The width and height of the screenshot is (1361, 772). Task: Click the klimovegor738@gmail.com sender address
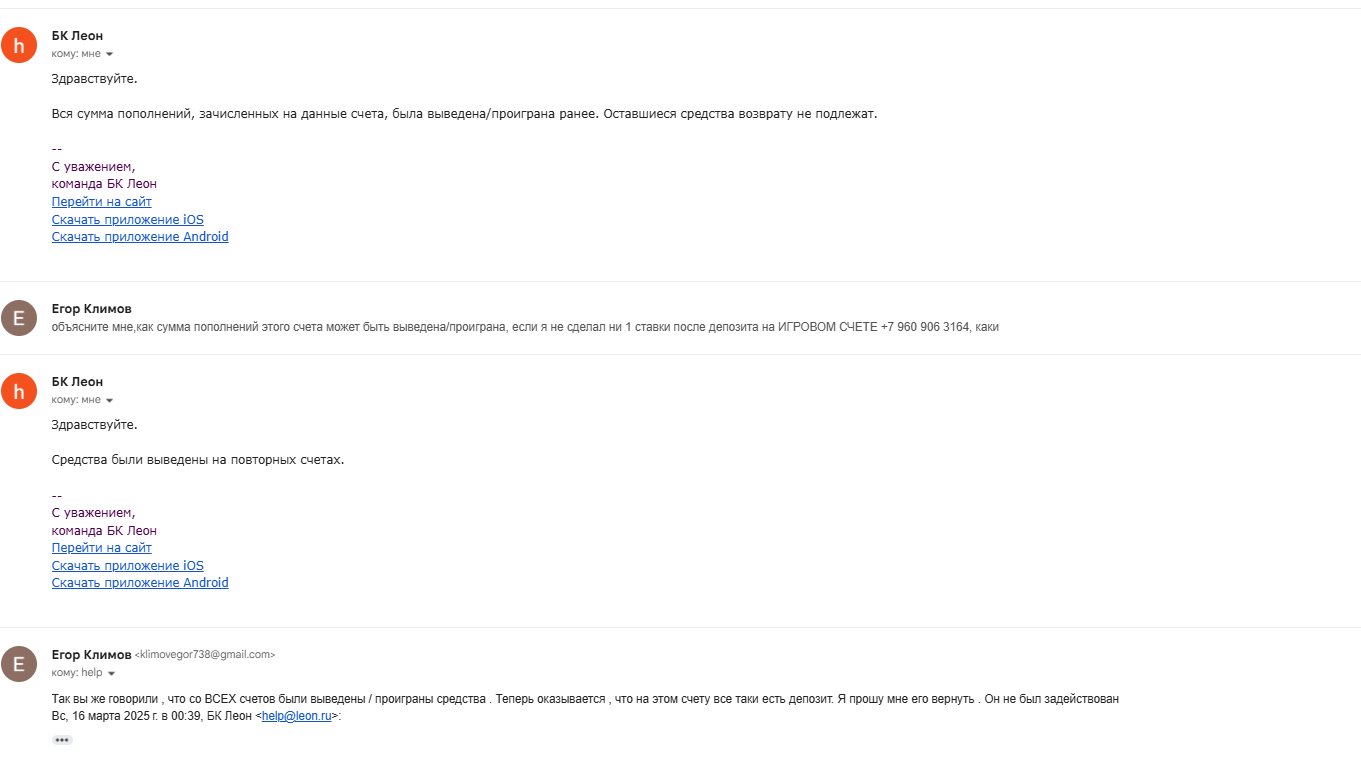pyautogui.click(x=205, y=655)
